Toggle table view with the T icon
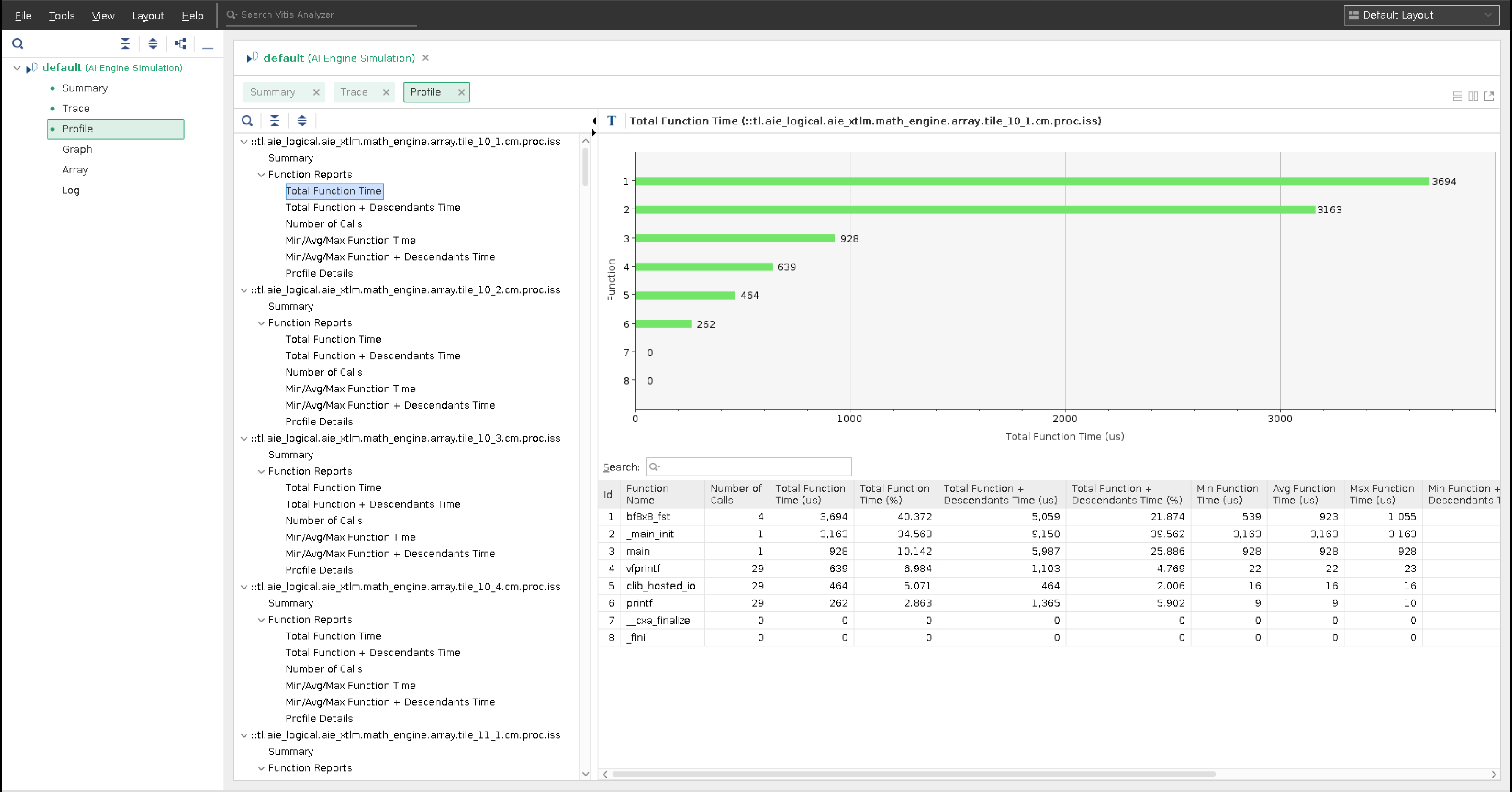 click(x=612, y=121)
